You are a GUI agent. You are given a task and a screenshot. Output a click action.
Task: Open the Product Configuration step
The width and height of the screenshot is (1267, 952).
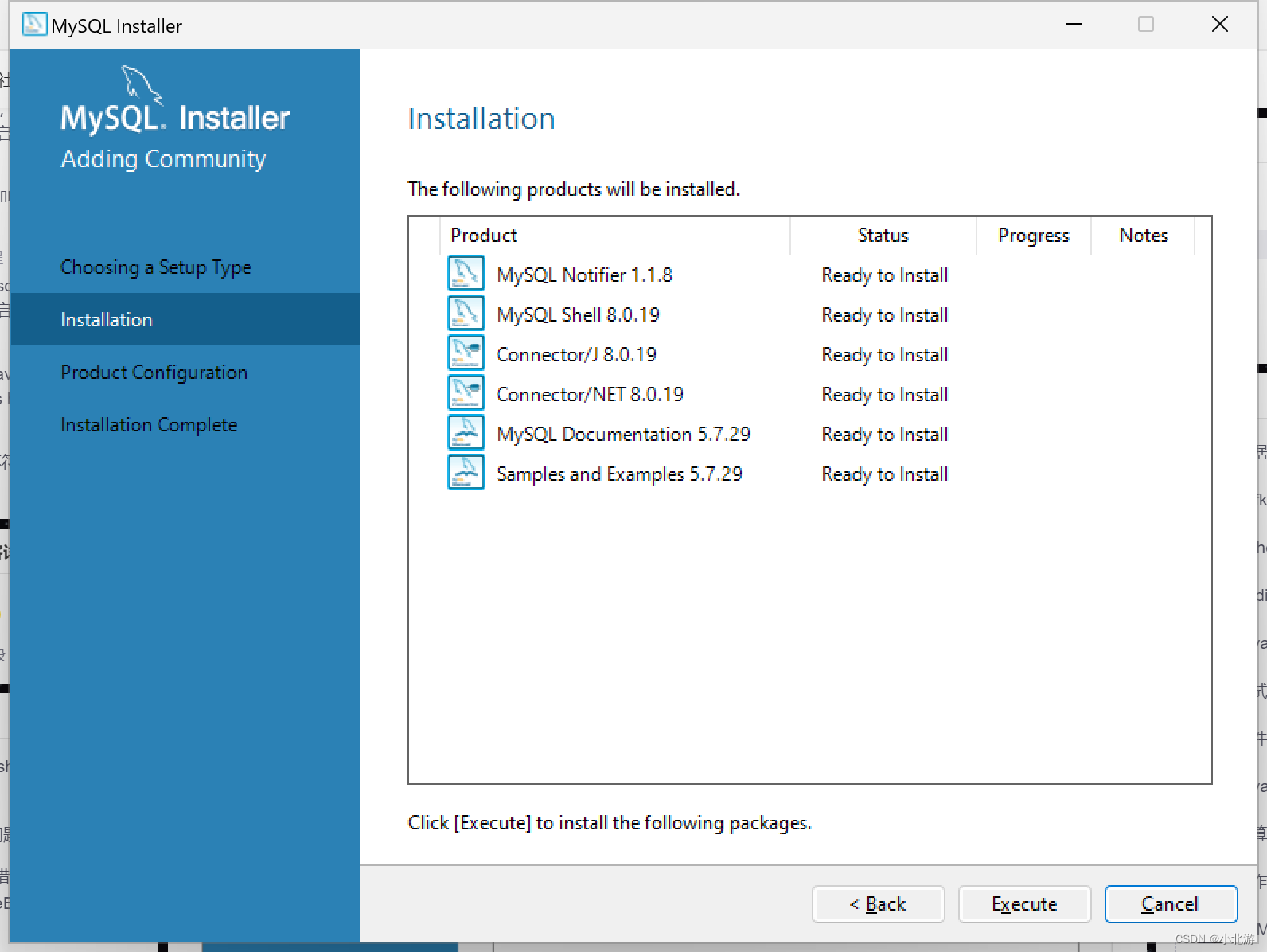[x=154, y=373]
